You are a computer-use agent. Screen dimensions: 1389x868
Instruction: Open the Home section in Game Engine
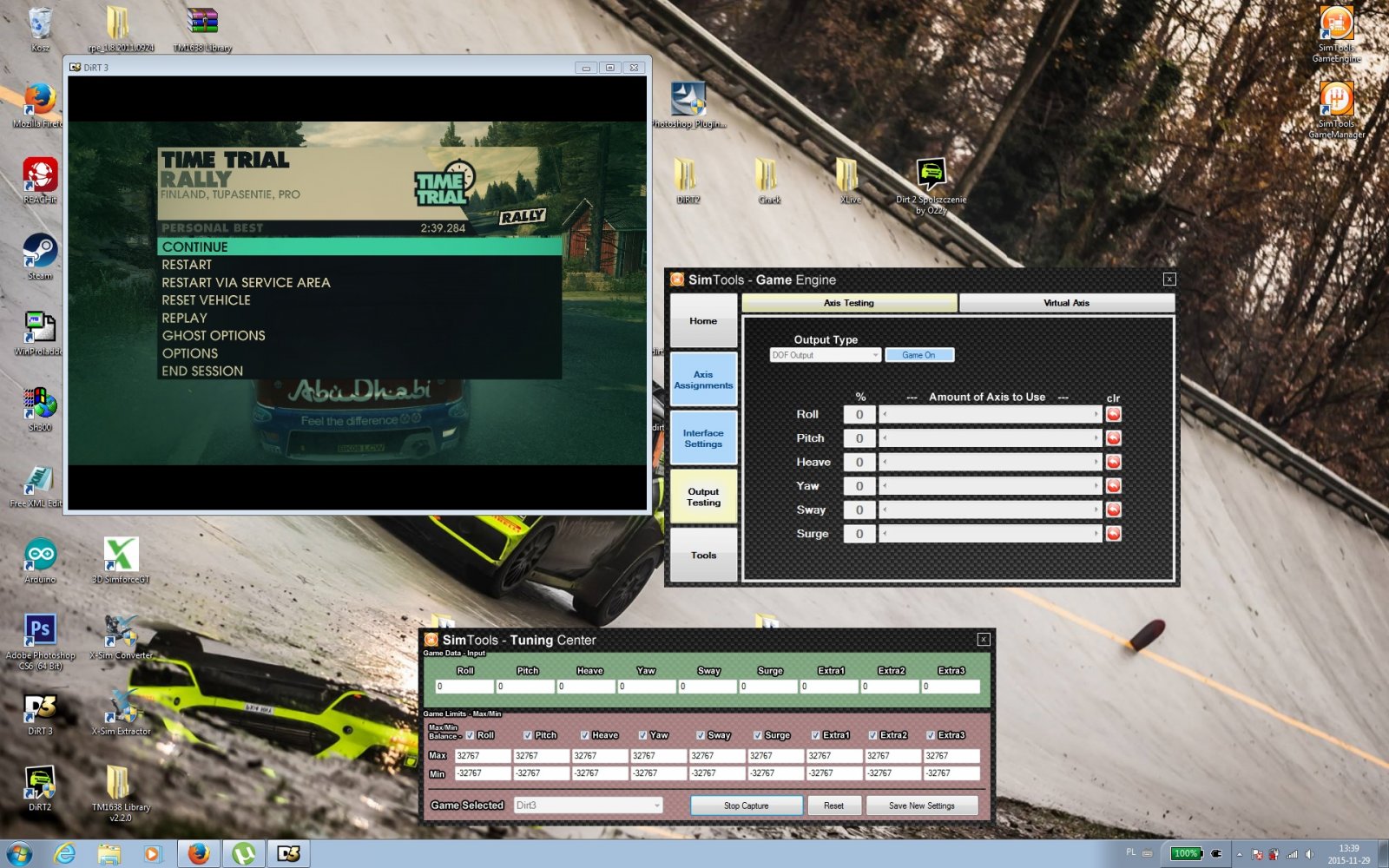click(703, 320)
